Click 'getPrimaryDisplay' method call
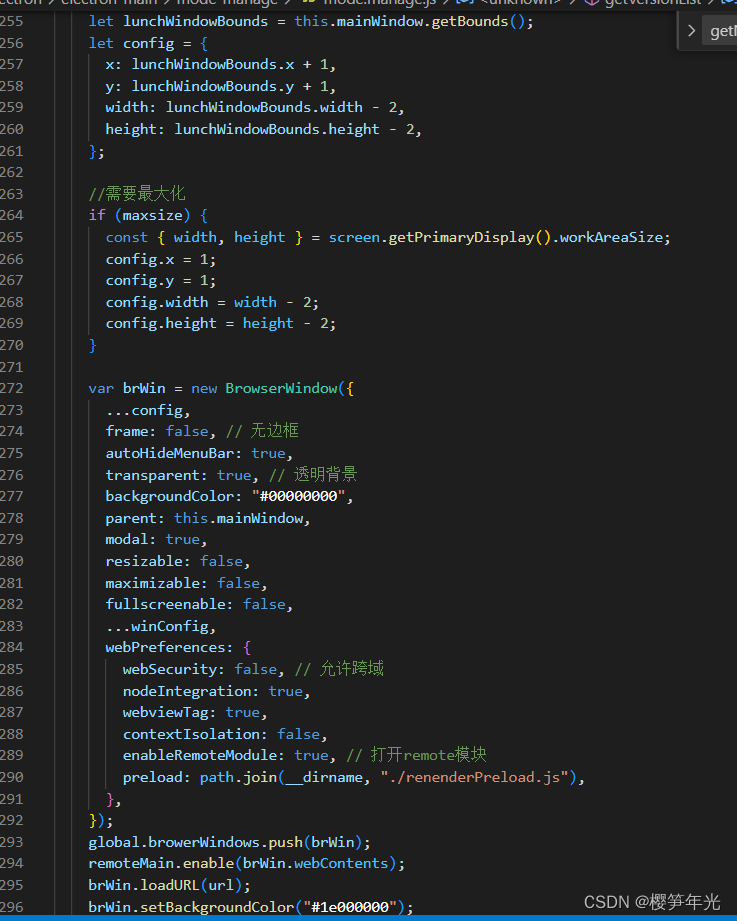Image resolution: width=737 pixels, height=921 pixels. [x=462, y=237]
